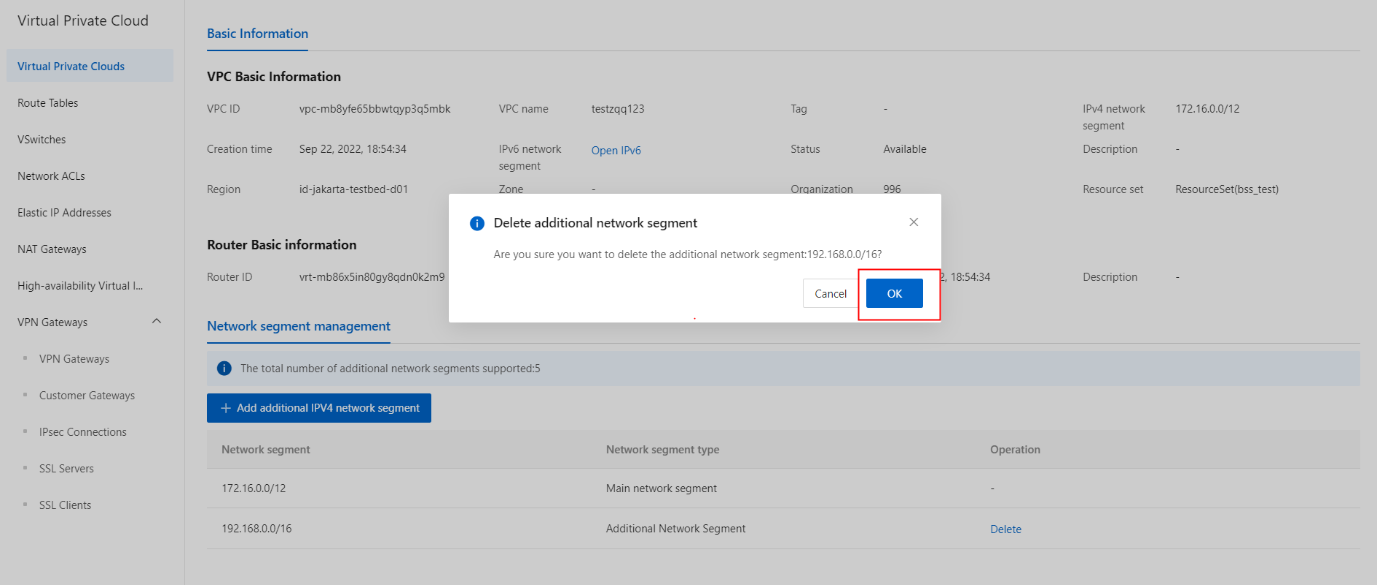Select VPC ID value vpc-mb8yfe65bbwtqyp3q5mbk
The height and width of the screenshot is (585, 1377).
point(375,109)
